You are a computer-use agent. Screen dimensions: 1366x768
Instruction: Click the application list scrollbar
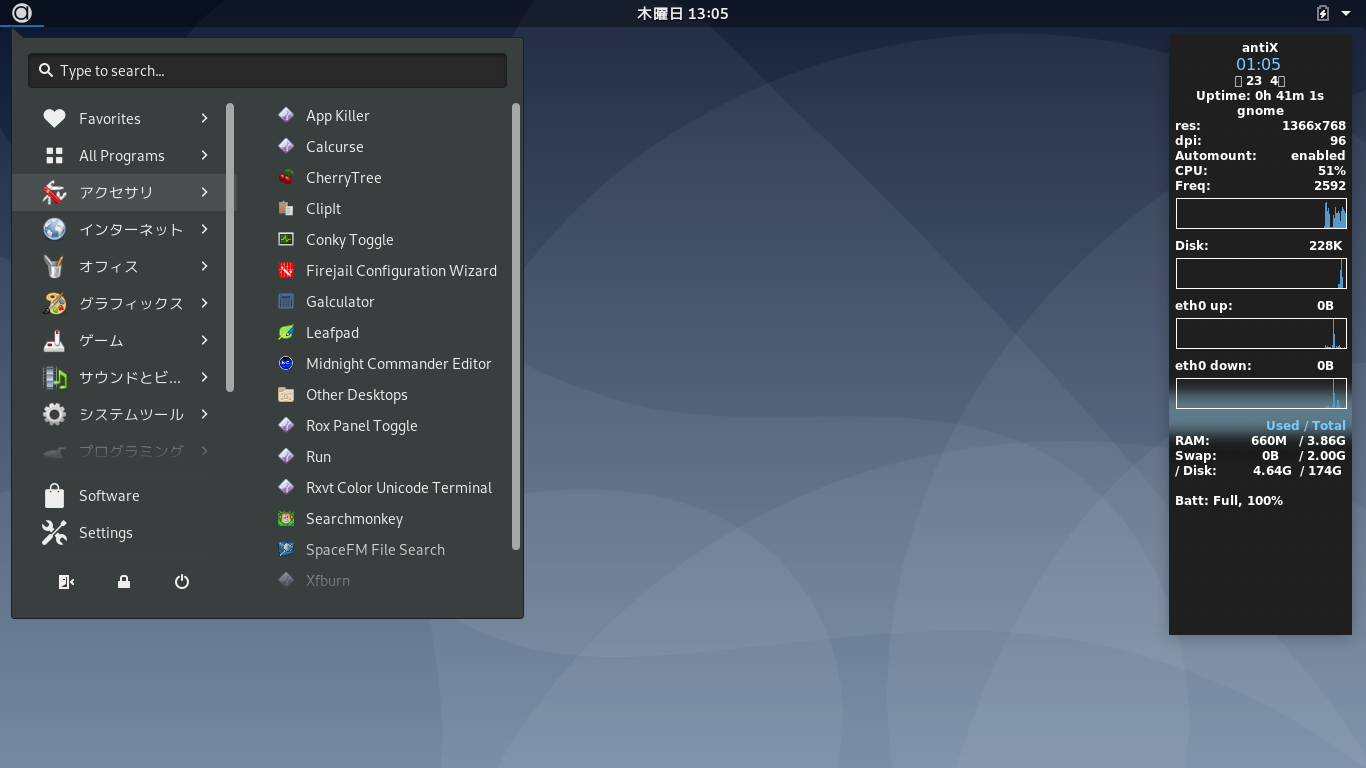click(x=516, y=326)
